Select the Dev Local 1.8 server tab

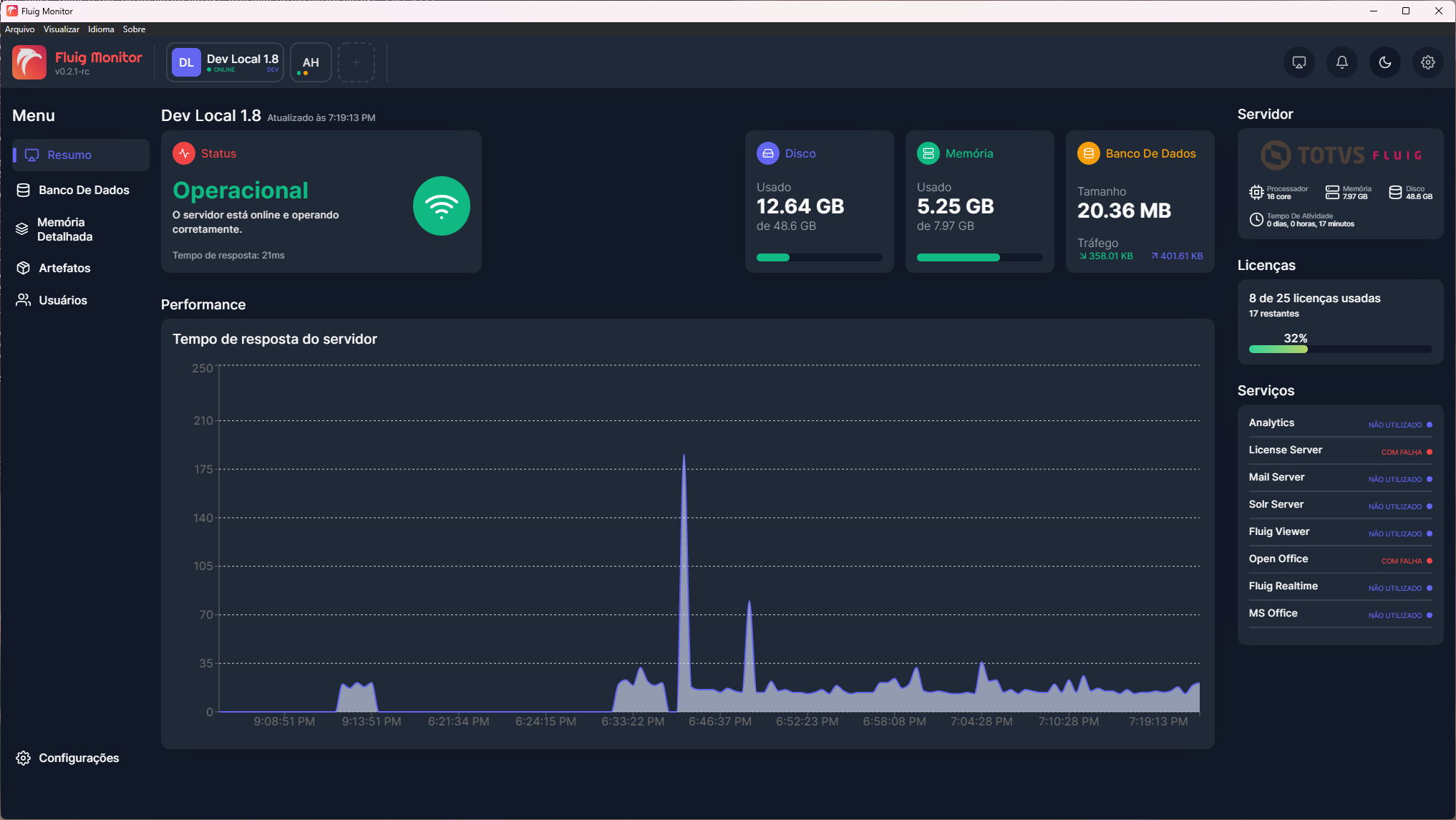pyautogui.click(x=225, y=62)
